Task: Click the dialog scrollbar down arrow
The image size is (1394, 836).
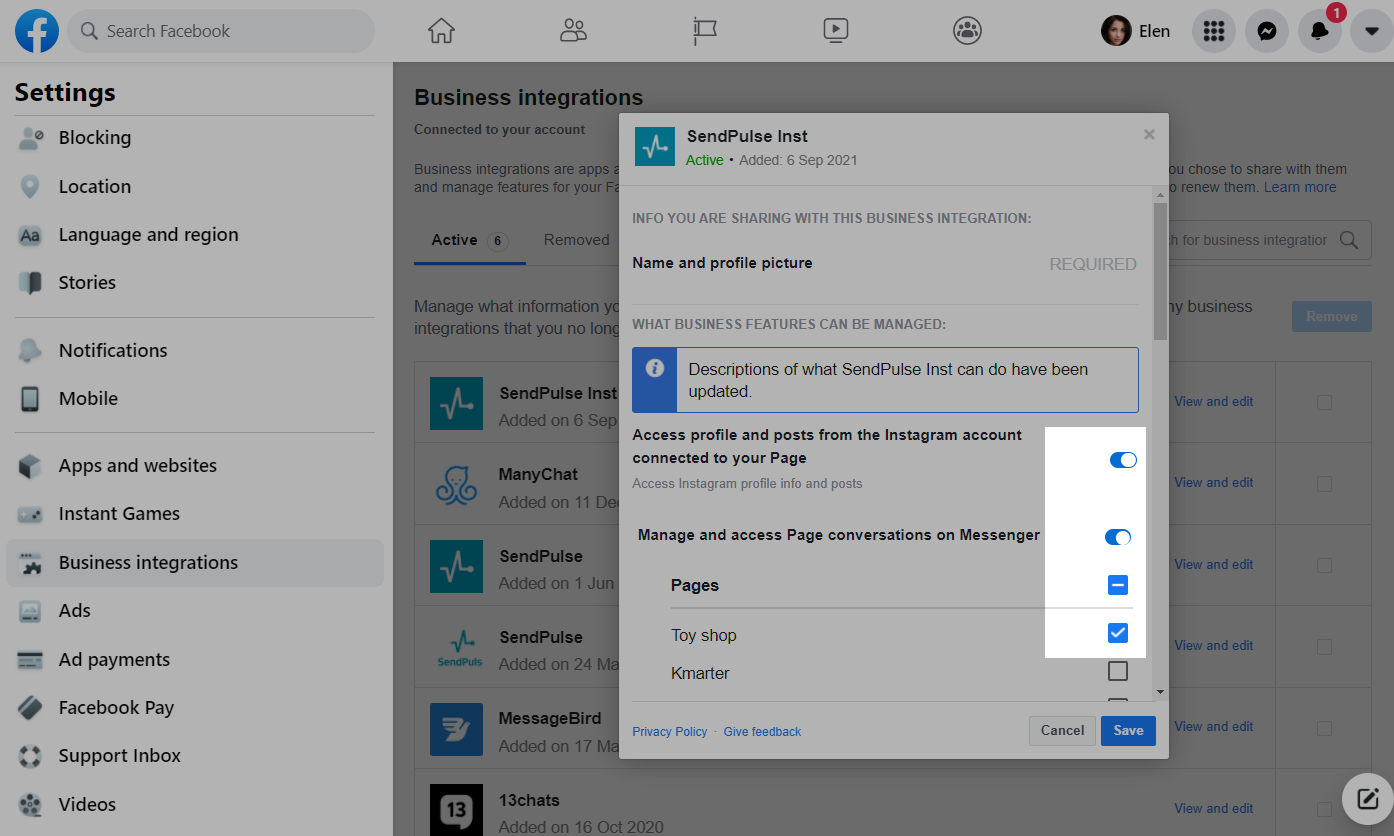Action: point(1160,691)
